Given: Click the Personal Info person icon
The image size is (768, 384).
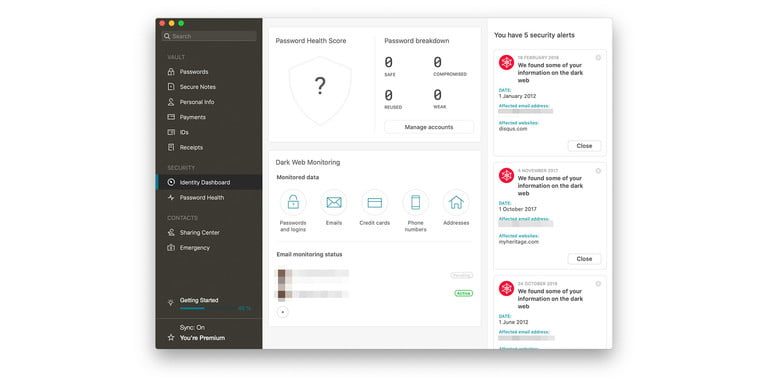Looking at the screenshot, I should pos(171,102).
